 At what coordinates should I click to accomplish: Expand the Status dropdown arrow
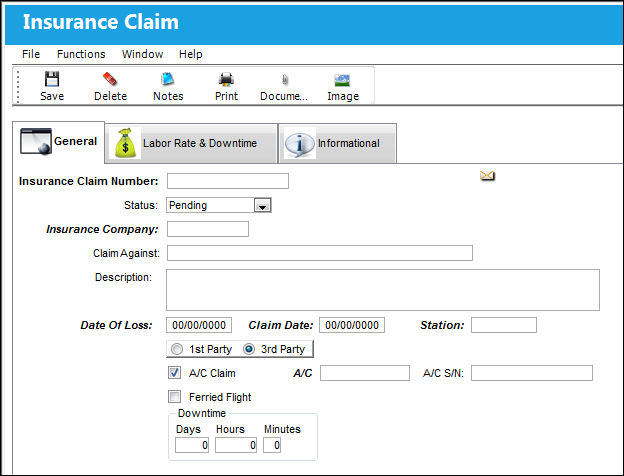[x=262, y=205]
